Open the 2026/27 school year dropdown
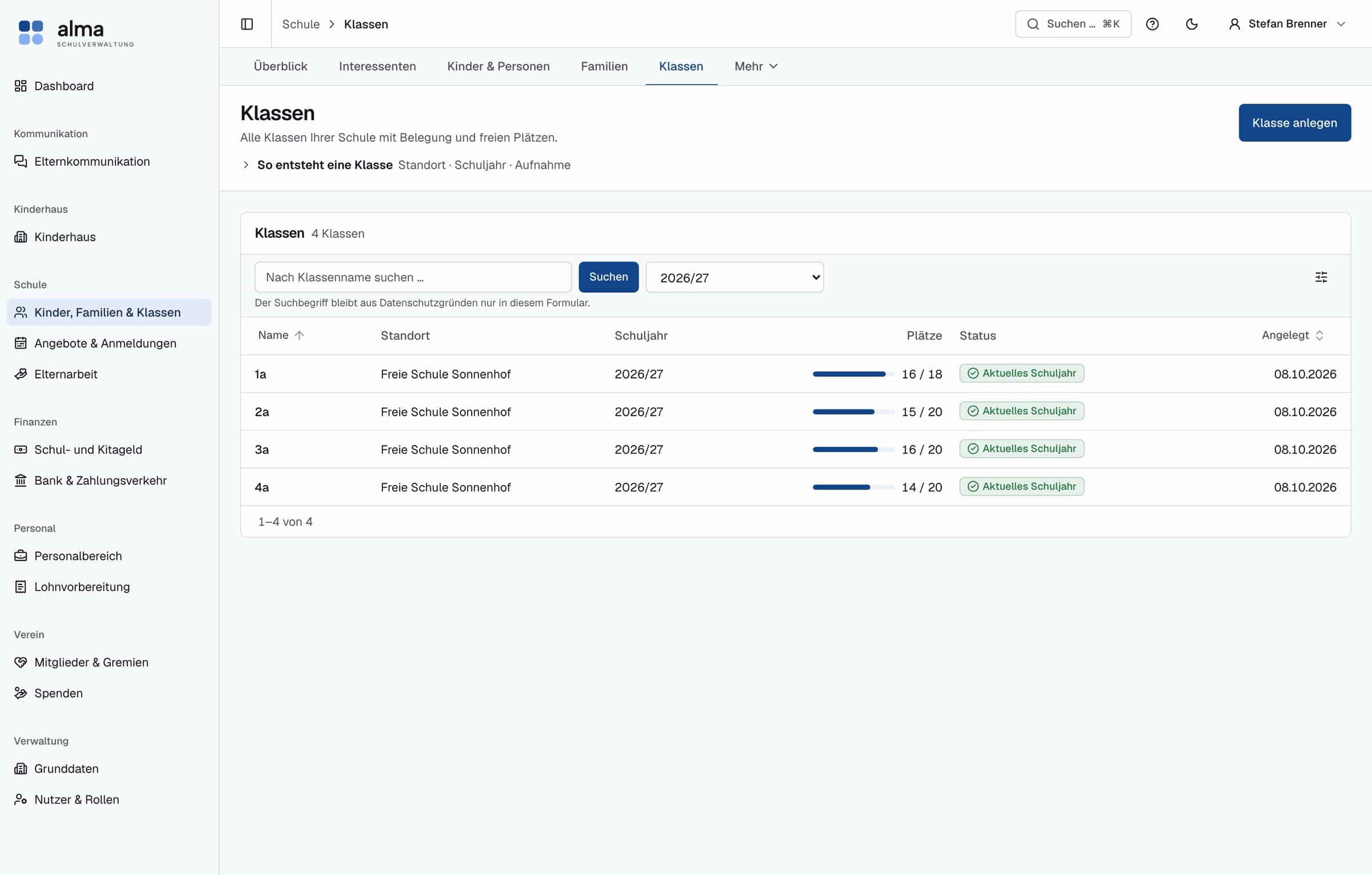Viewport: 1372px width, 875px height. point(735,277)
